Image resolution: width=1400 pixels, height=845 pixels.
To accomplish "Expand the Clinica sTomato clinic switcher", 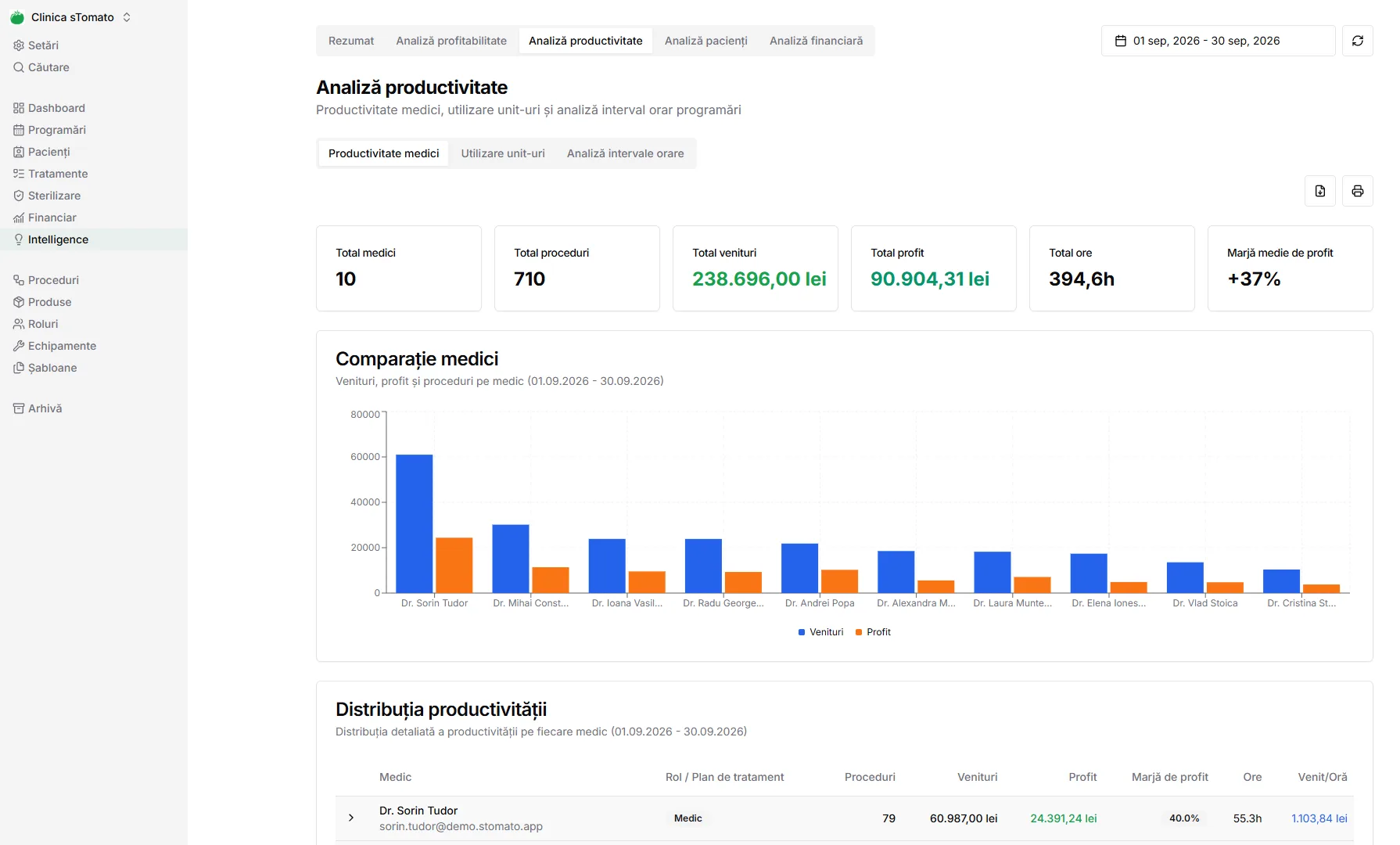I will pyautogui.click(x=127, y=17).
